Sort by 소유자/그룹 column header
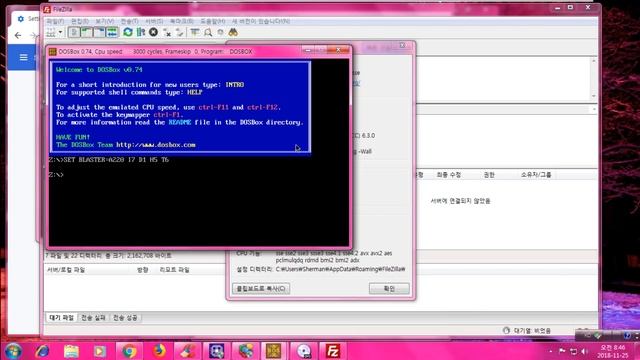This screenshot has width=640, height=360. pyautogui.click(x=536, y=175)
